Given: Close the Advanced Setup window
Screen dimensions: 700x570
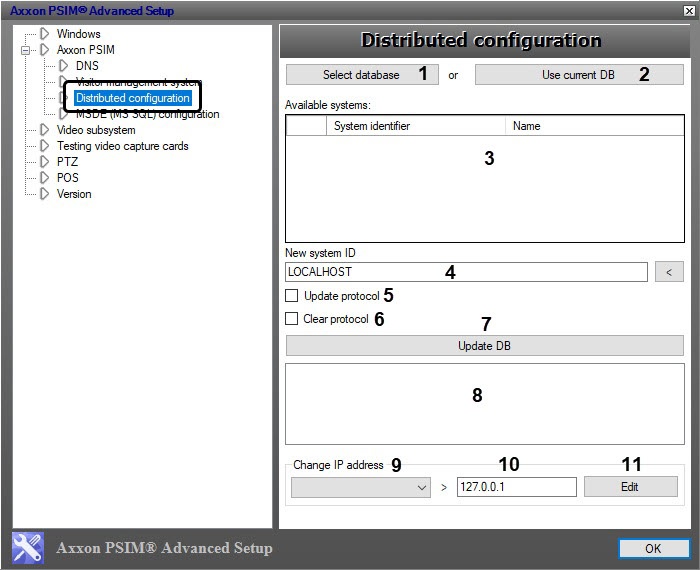Looking at the screenshot, I should point(689,11).
